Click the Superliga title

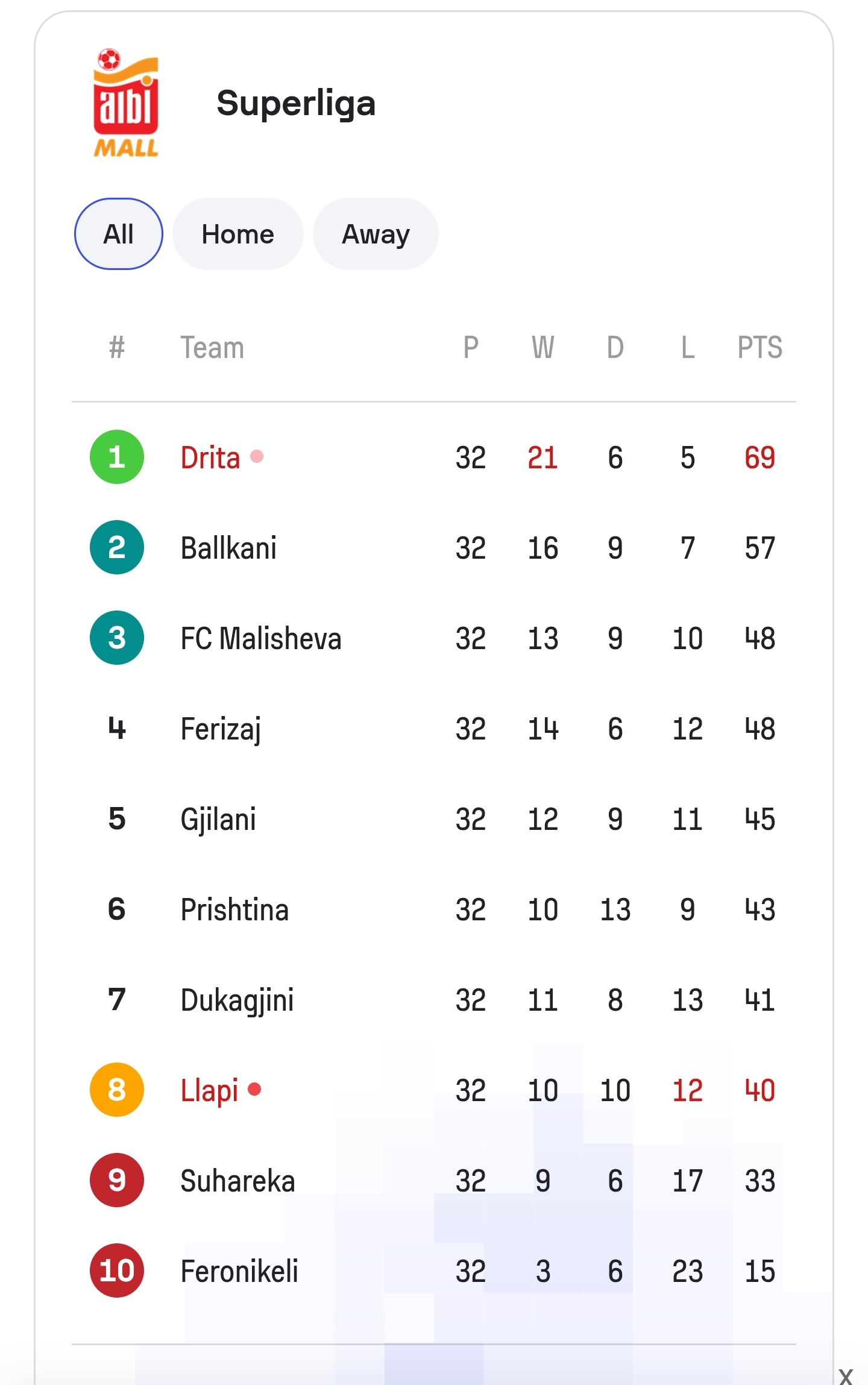pyautogui.click(x=296, y=104)
